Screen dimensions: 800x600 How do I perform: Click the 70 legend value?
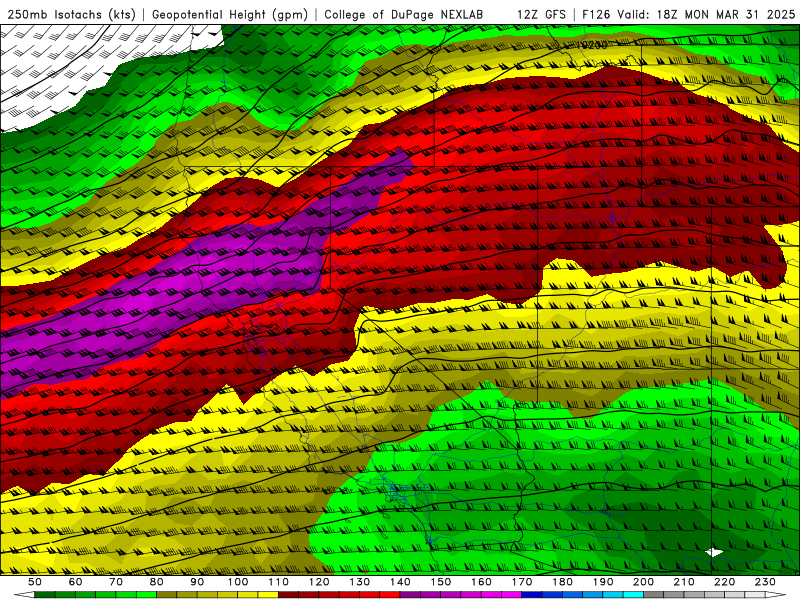pyautogui.click(x=116, y=582)
